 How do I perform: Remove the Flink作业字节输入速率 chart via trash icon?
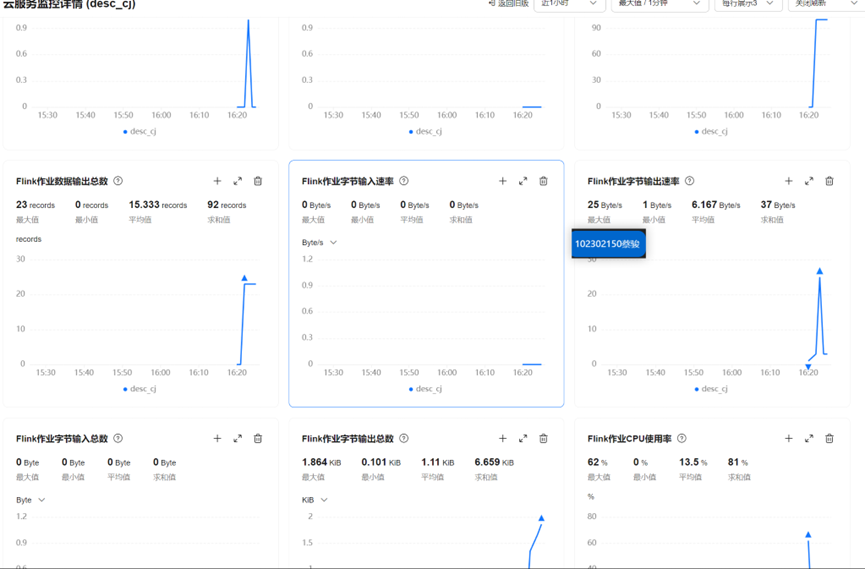point(543,181)
